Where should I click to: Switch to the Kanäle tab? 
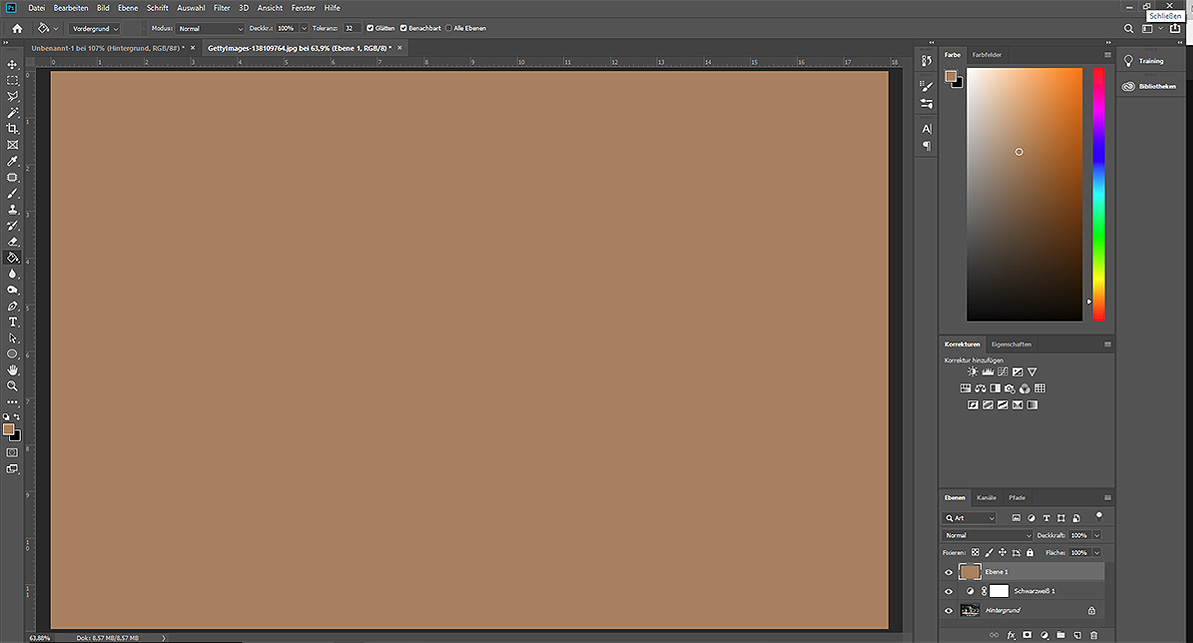(986, 497)
